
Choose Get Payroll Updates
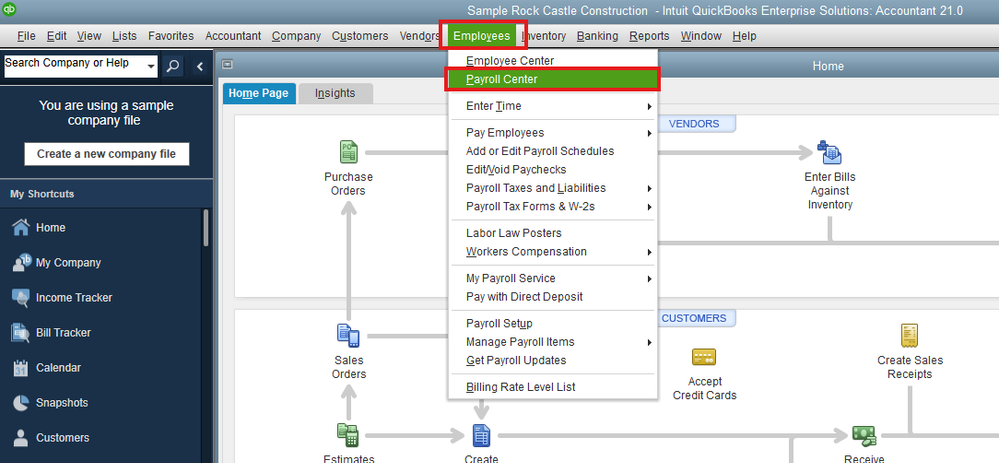pyautogui.click(x=553, y=360)
